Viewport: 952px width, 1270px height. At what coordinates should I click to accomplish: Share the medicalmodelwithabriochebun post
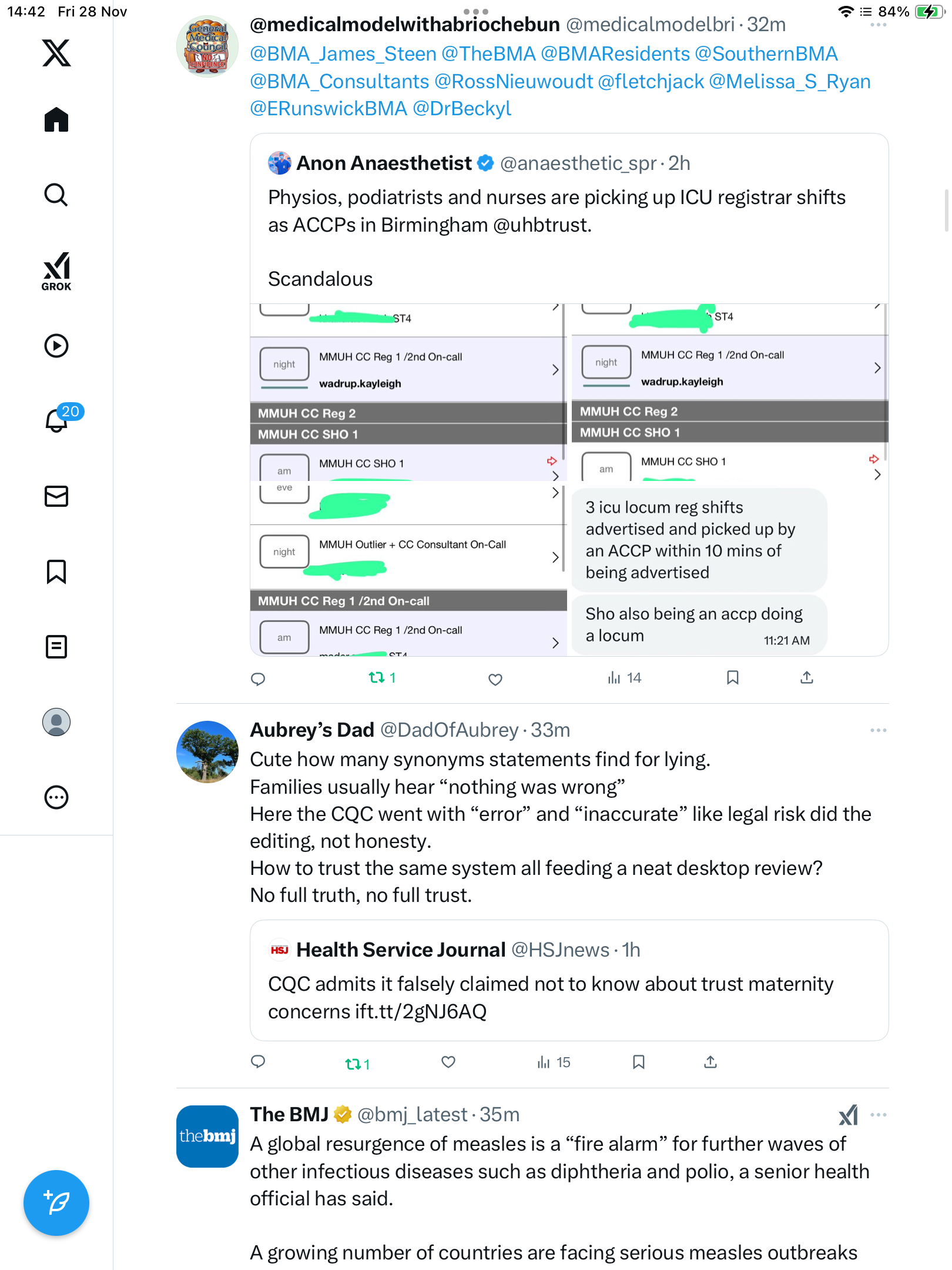tap(807, 678)
